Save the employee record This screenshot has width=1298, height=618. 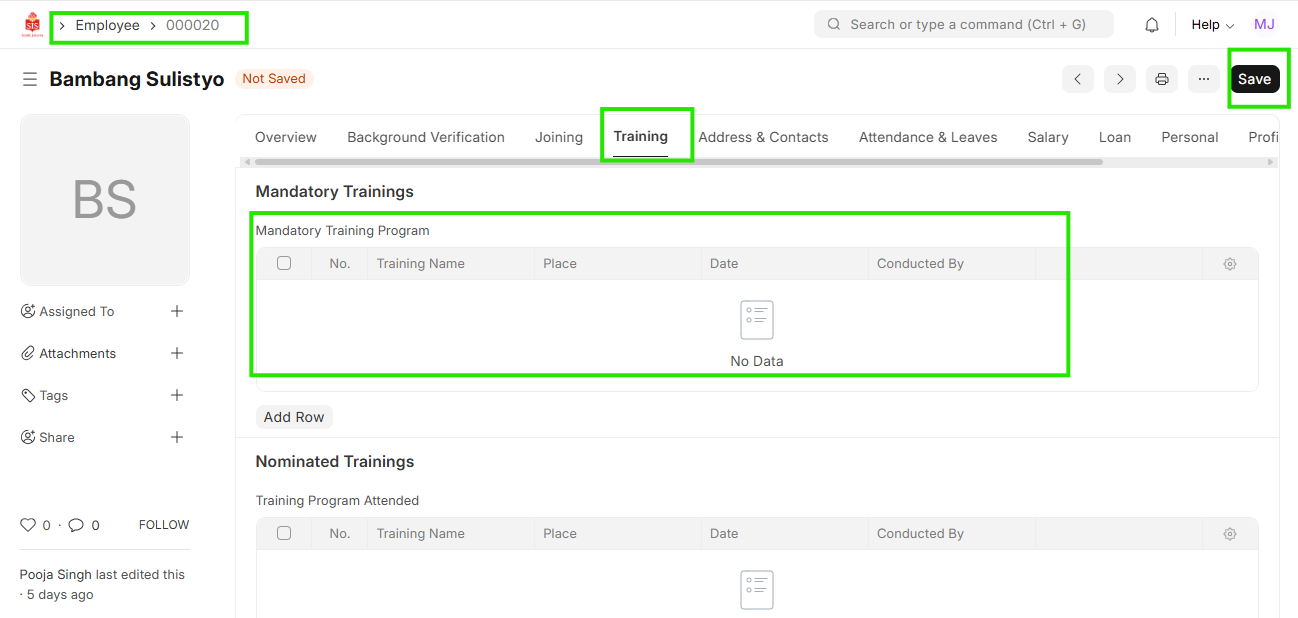point(1254,79)
